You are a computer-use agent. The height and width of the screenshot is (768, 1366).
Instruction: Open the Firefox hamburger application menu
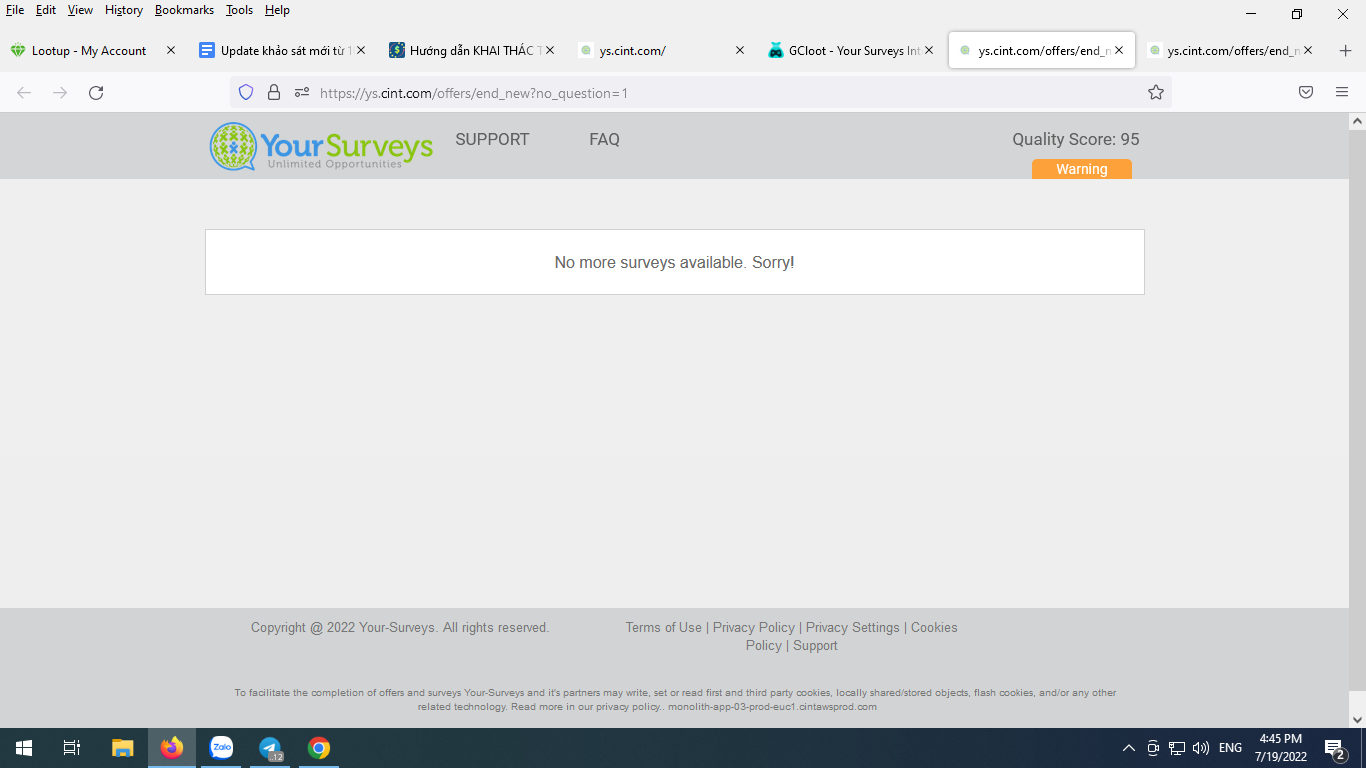click(1342, 93)
